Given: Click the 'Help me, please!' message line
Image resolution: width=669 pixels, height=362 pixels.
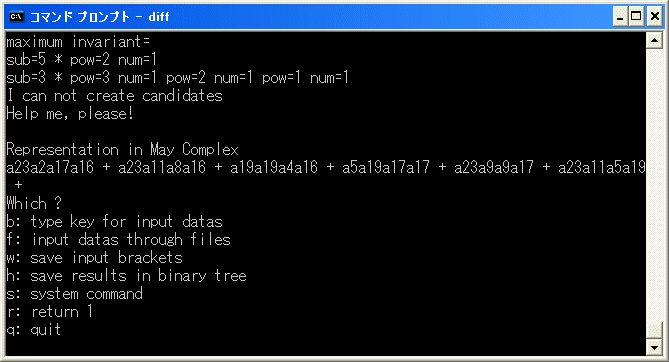Looking at the screenshot, I should [70, 114].
